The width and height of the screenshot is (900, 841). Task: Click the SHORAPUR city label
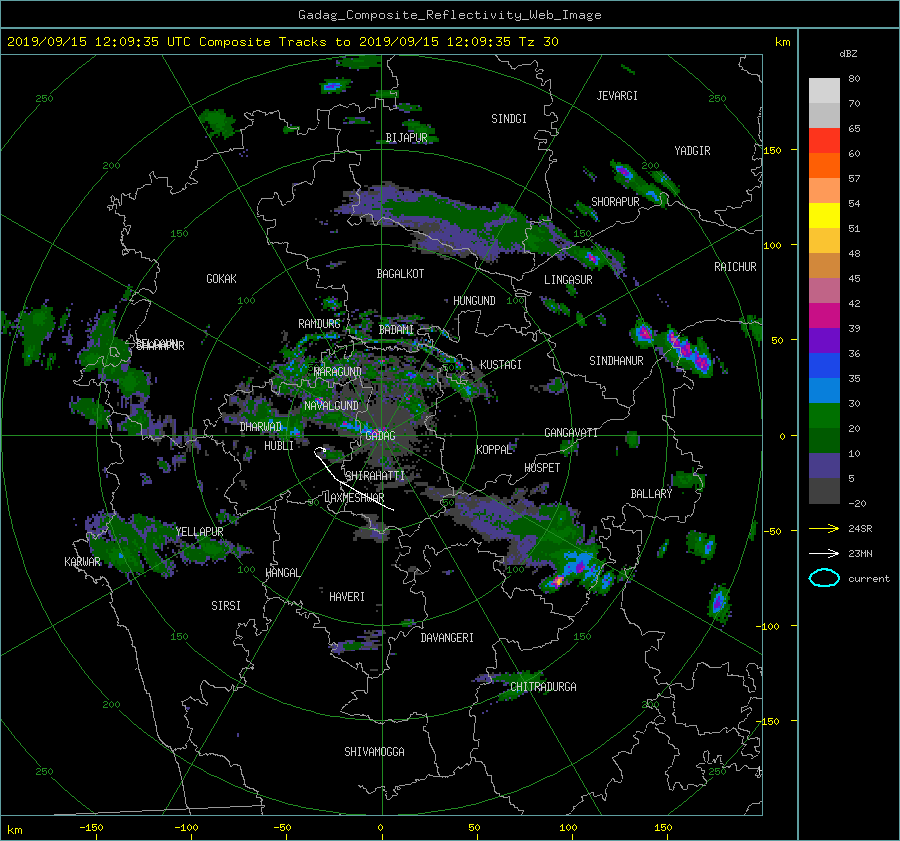[615, 202]
